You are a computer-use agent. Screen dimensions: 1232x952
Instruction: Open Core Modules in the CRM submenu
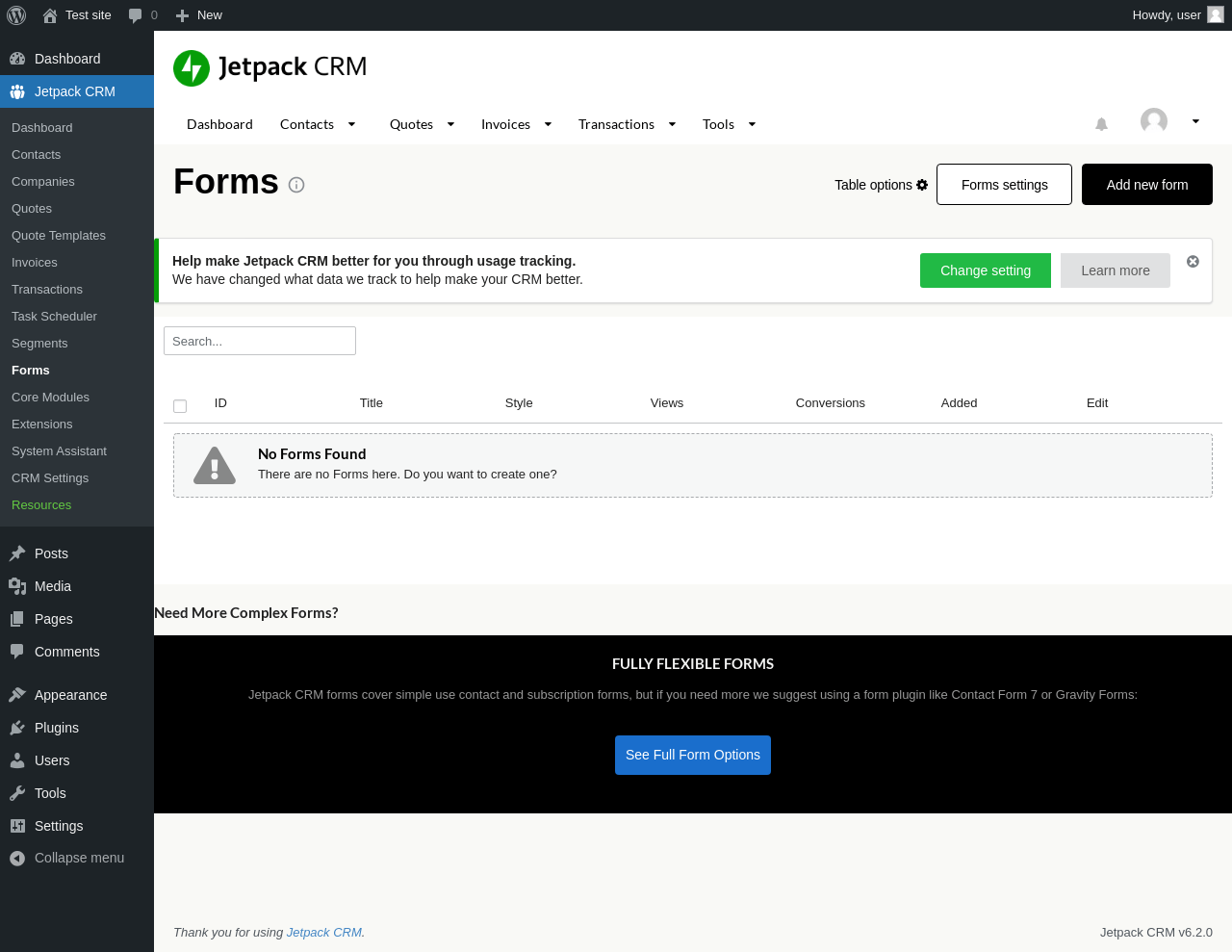pos(50,398)
